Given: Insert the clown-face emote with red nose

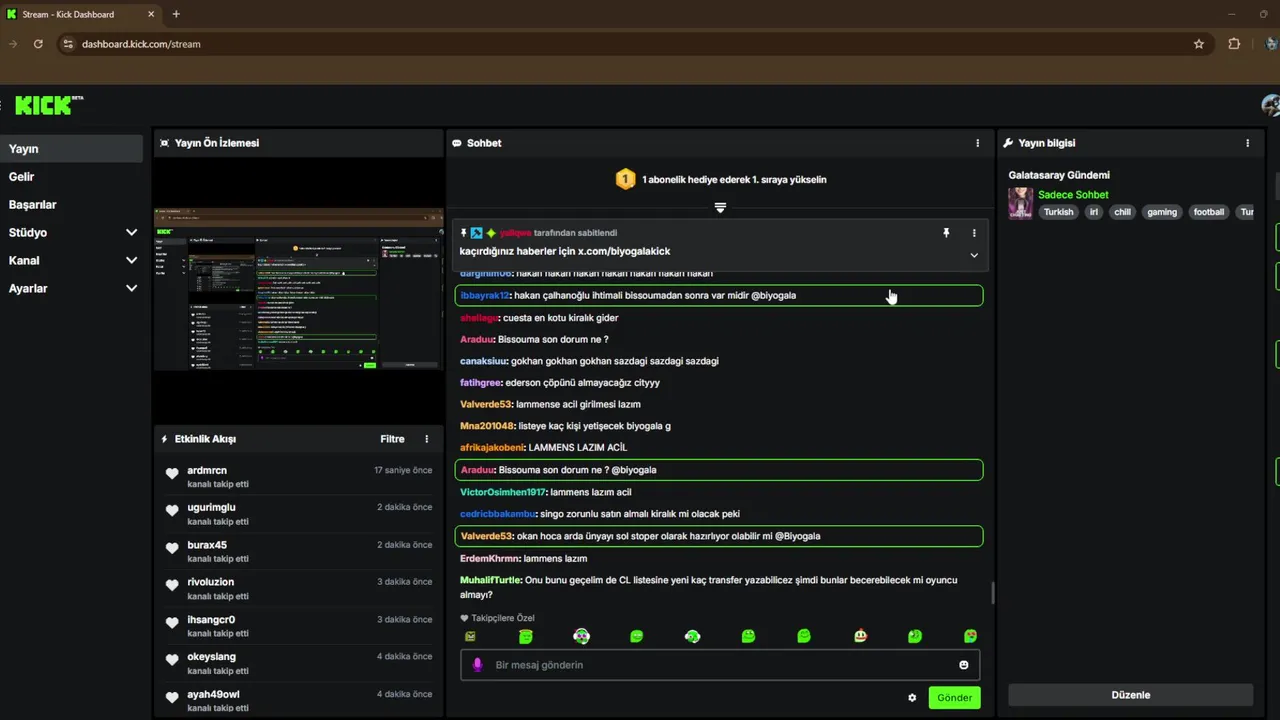Looking at the screenshot, I should pyautogui.click(x=860, y=636).
